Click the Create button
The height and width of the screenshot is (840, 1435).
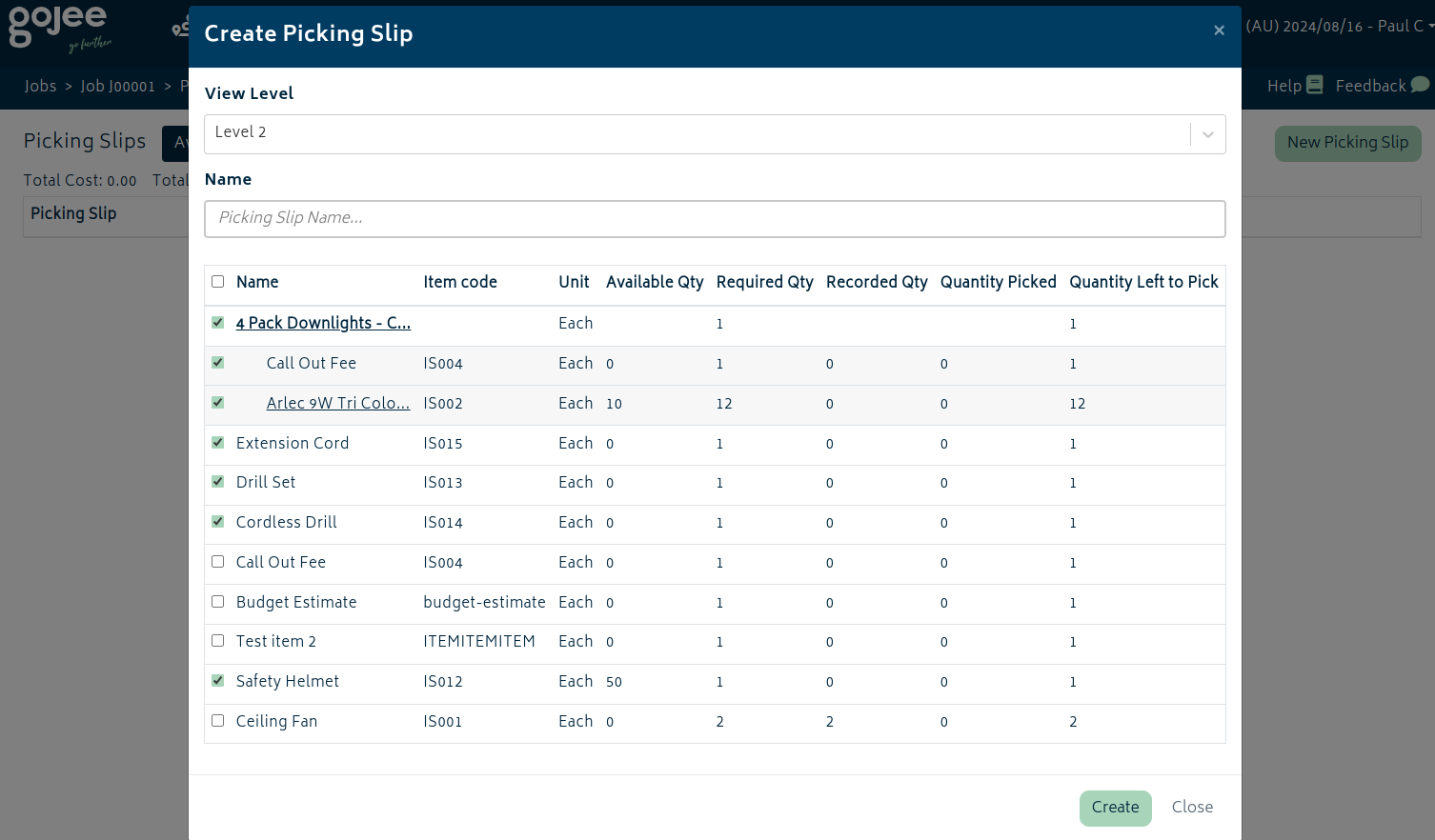pyautogui.click(x=1115, y=808)
